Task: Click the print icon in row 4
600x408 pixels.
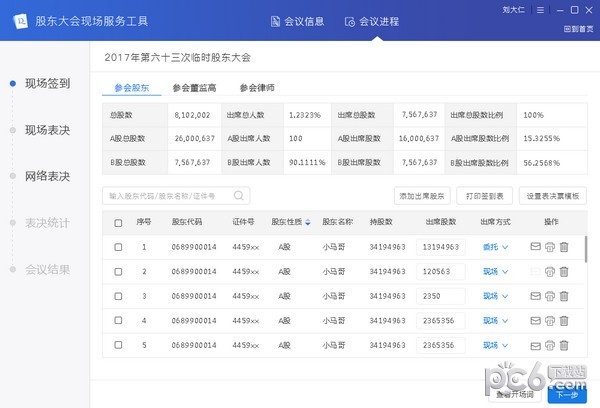Action: [x=550, y=321]
